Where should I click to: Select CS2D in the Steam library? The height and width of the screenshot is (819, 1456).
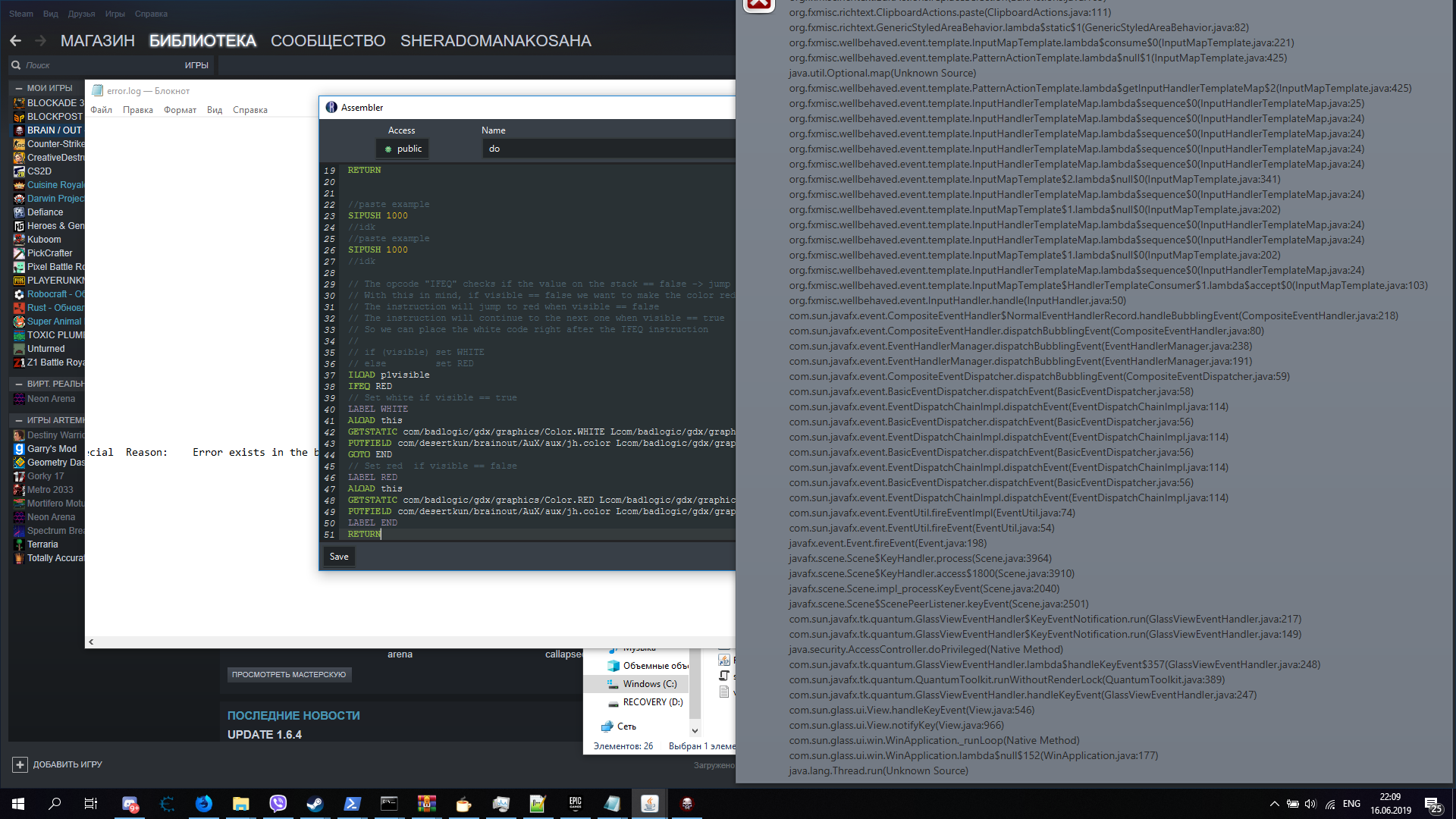38,171
